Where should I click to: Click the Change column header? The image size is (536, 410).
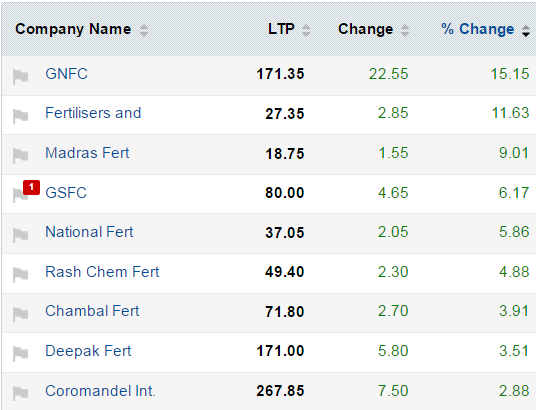click(365, 29)
